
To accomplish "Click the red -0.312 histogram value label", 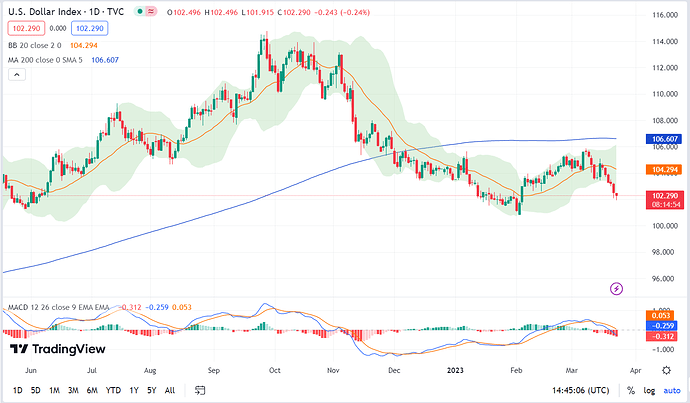I will (x=662, y=337).
